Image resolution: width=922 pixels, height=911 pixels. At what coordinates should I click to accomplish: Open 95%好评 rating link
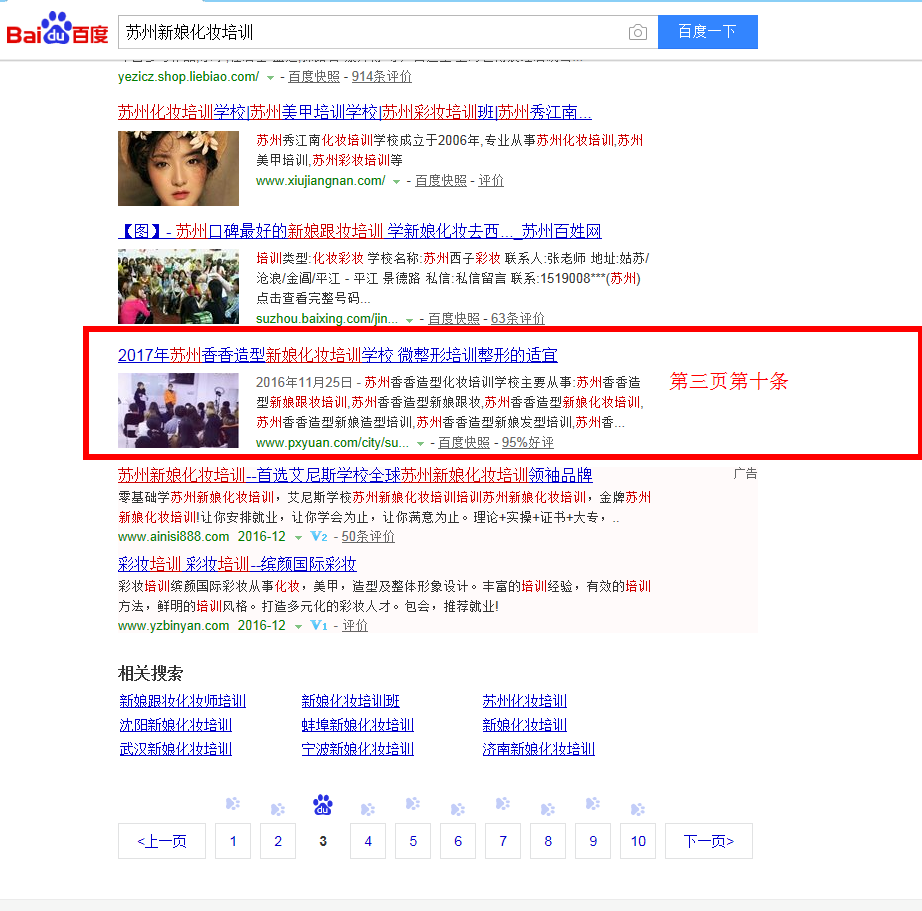tap(527, 442)
